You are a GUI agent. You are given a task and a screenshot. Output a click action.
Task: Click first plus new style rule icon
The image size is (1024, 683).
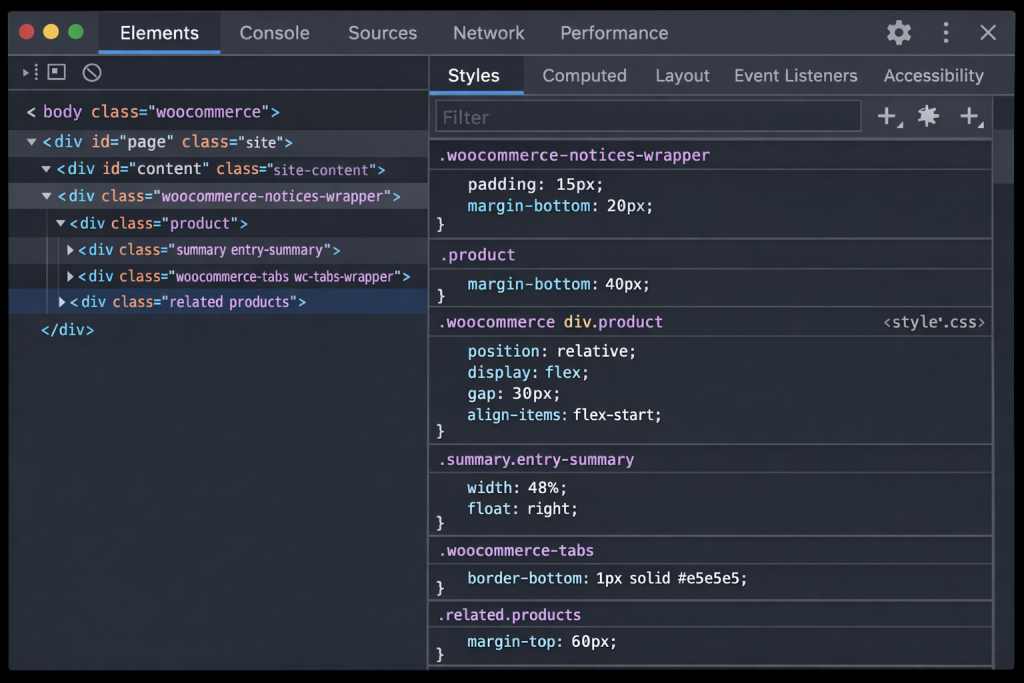click(889, 117)
